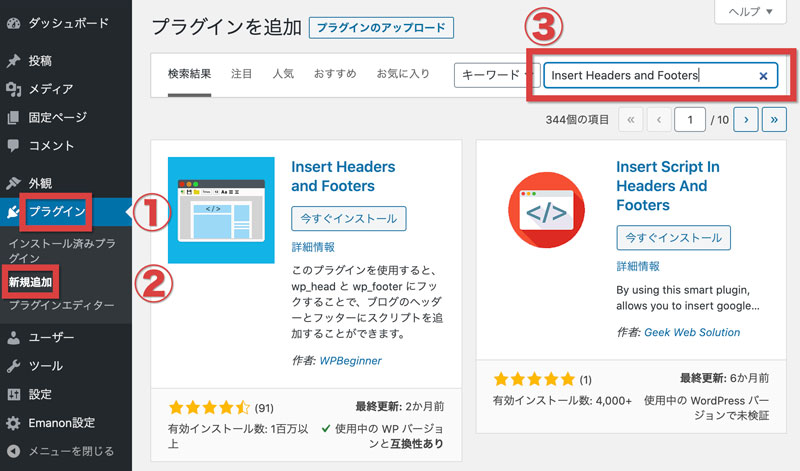This screenshot has height=471, width=800.
Task: Open the ユーザー menu
Action: coord(51,337)
